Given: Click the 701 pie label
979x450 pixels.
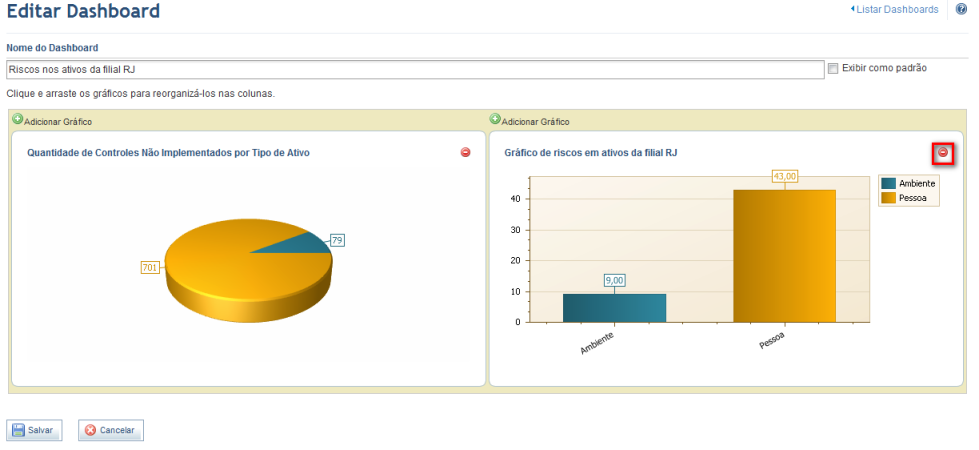Looking at the screenshot, I should click(x=150, y=268).
